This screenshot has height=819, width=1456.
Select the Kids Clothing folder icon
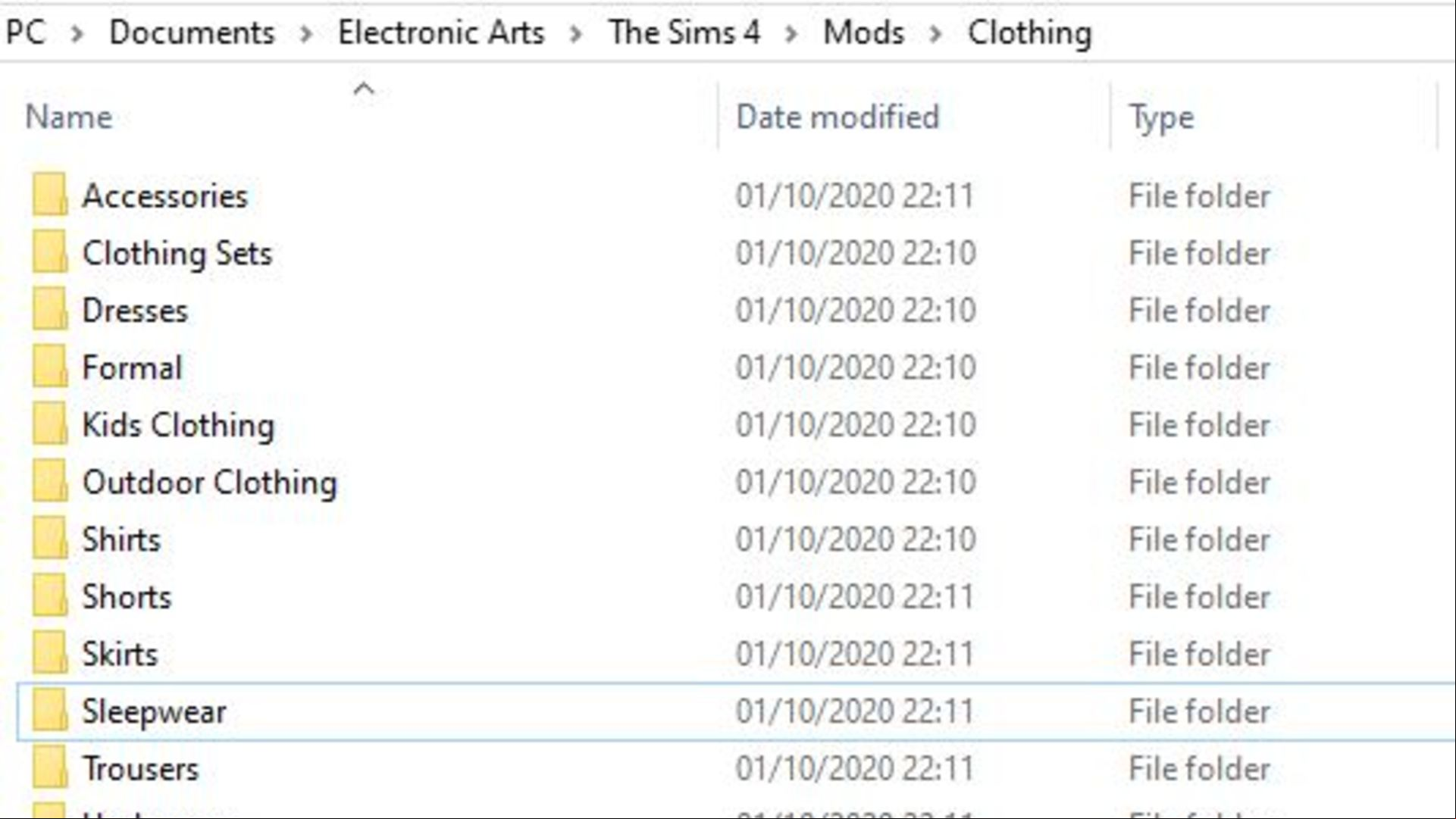click(50, 424)
